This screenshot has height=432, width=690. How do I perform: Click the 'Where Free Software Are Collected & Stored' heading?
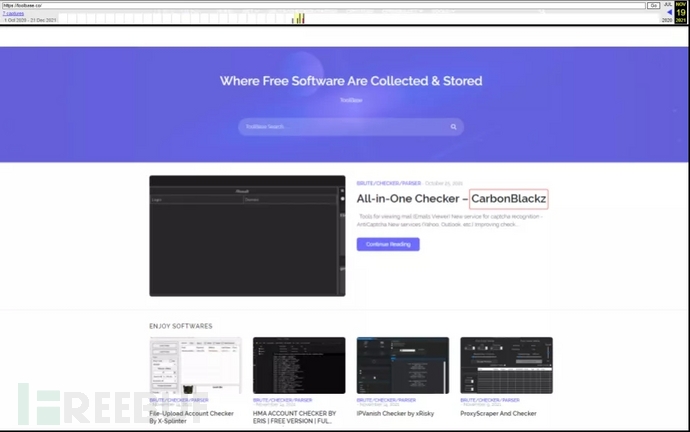coord(351,81)
